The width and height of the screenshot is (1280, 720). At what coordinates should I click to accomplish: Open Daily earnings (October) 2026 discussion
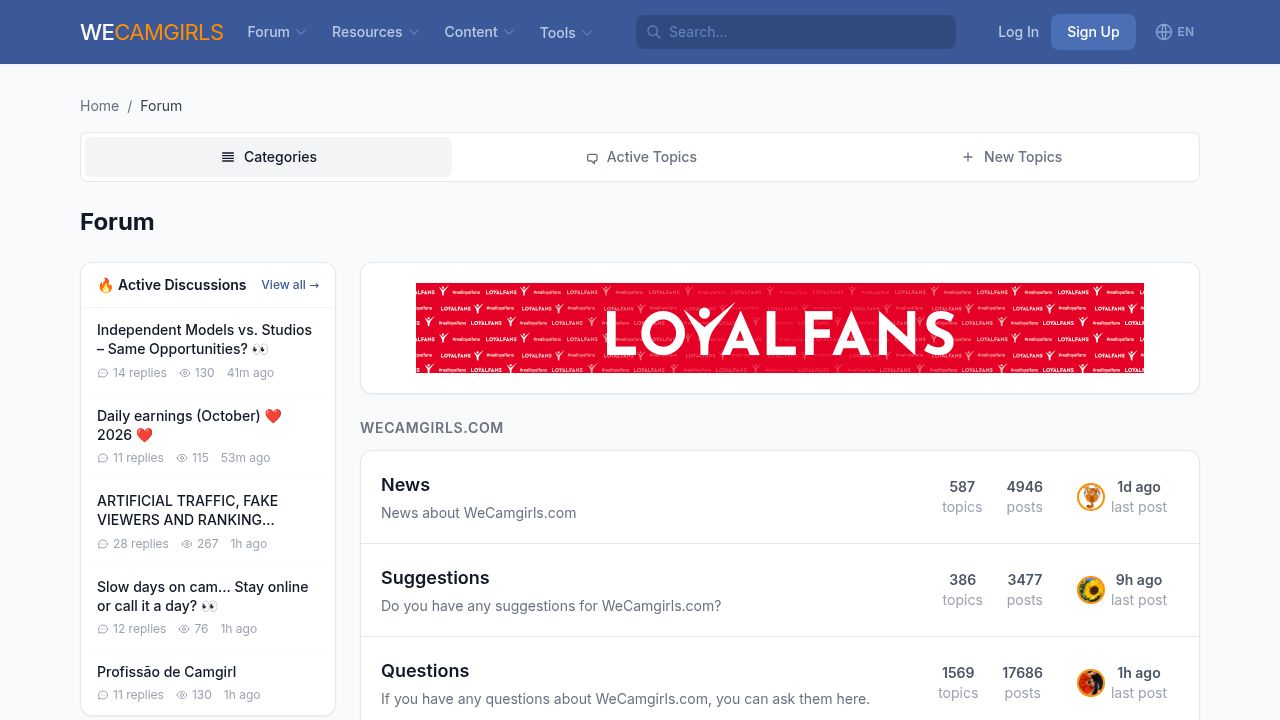189,425
